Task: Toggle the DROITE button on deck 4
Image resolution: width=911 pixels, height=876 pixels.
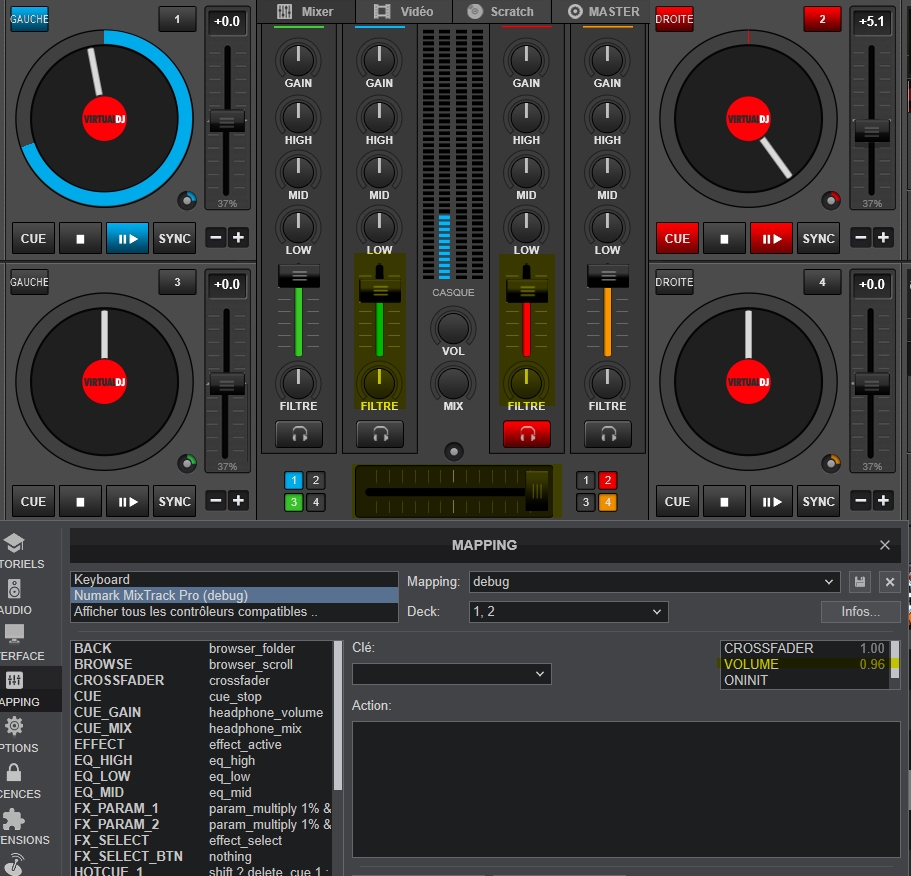Action: (674, 282)
